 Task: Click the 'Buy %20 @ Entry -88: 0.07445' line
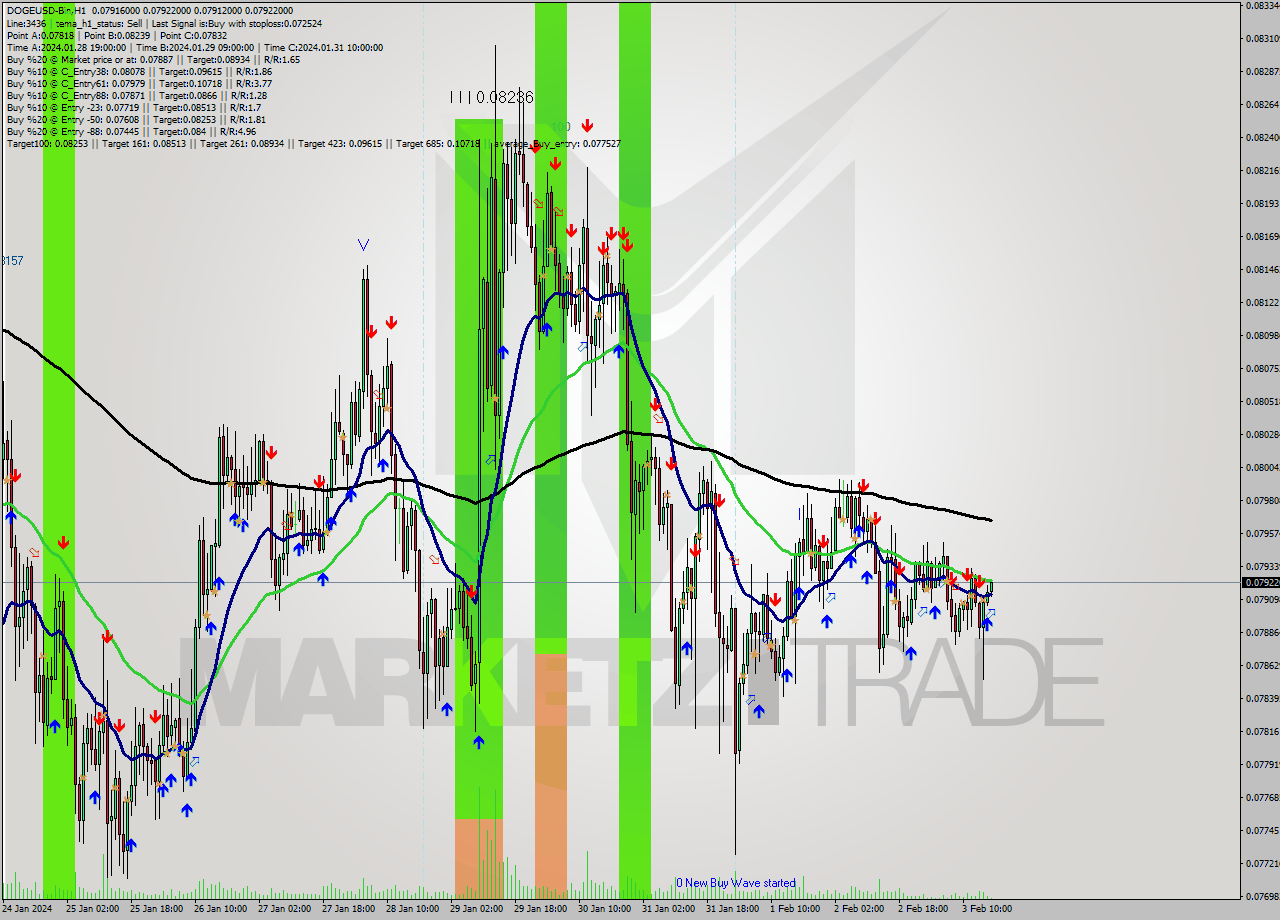pos(73,131)
